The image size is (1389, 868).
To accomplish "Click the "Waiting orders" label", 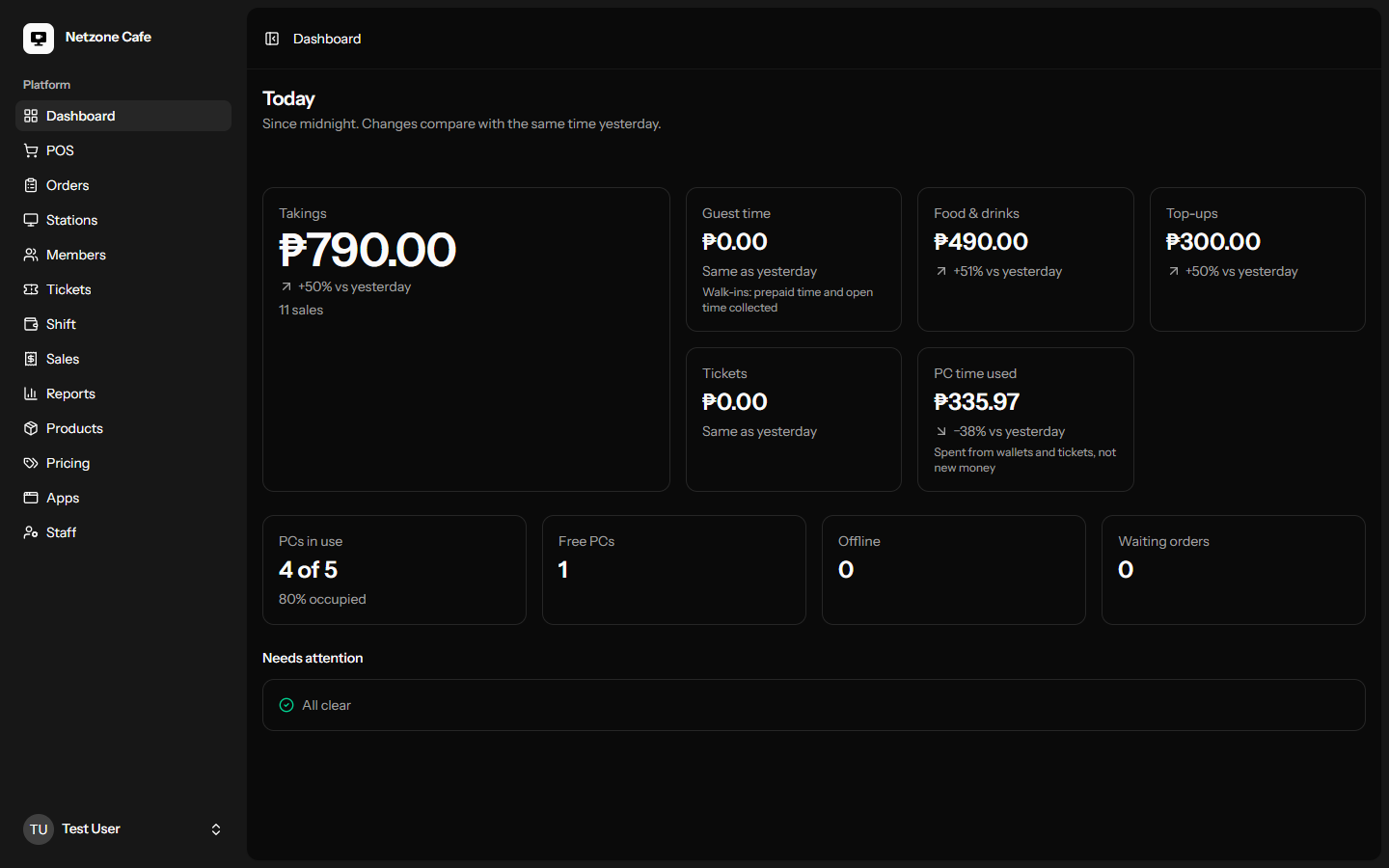I will point(1163,541).
